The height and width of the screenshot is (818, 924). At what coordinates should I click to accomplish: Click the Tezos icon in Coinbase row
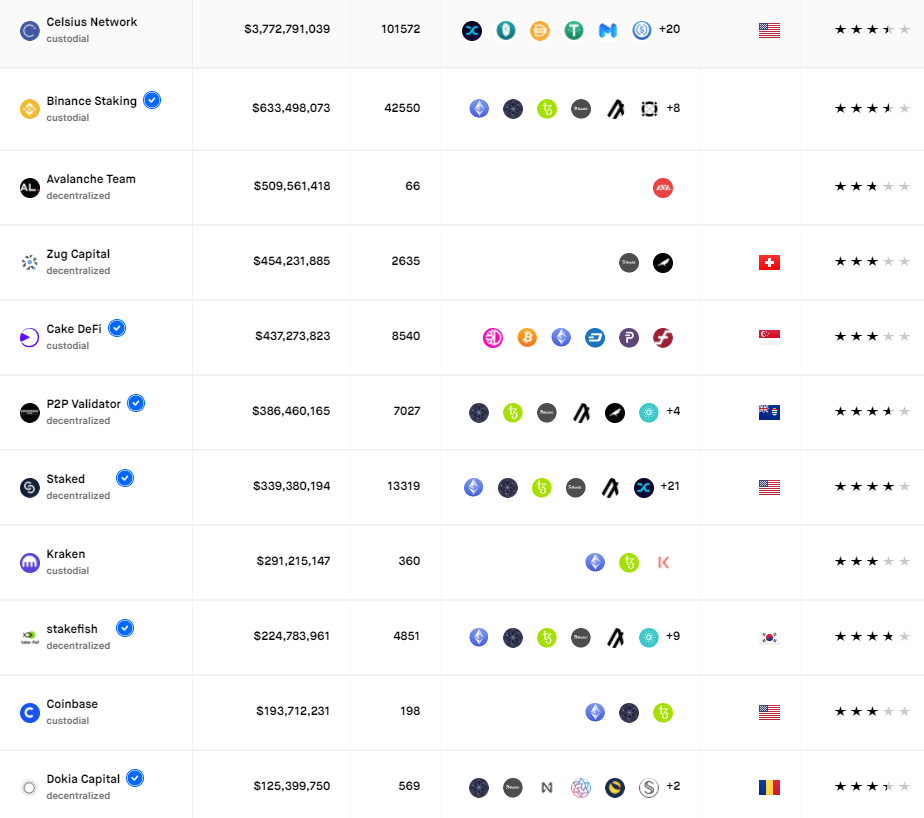pos(663,713)
